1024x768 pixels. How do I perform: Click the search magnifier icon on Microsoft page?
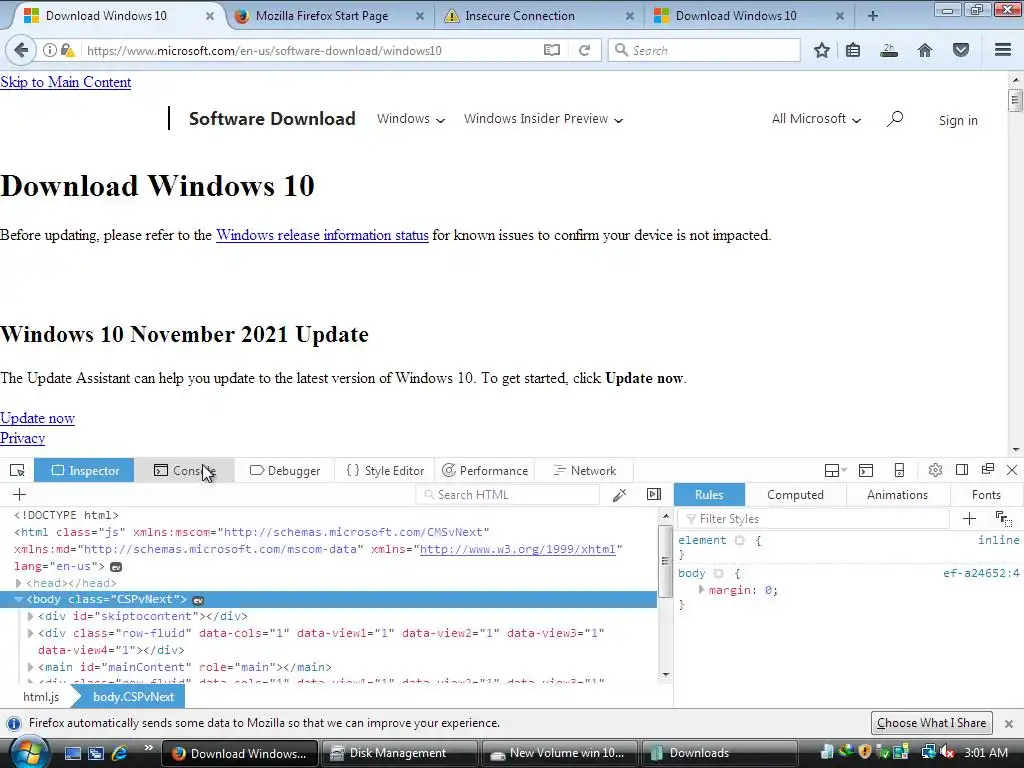click(895, 119)
